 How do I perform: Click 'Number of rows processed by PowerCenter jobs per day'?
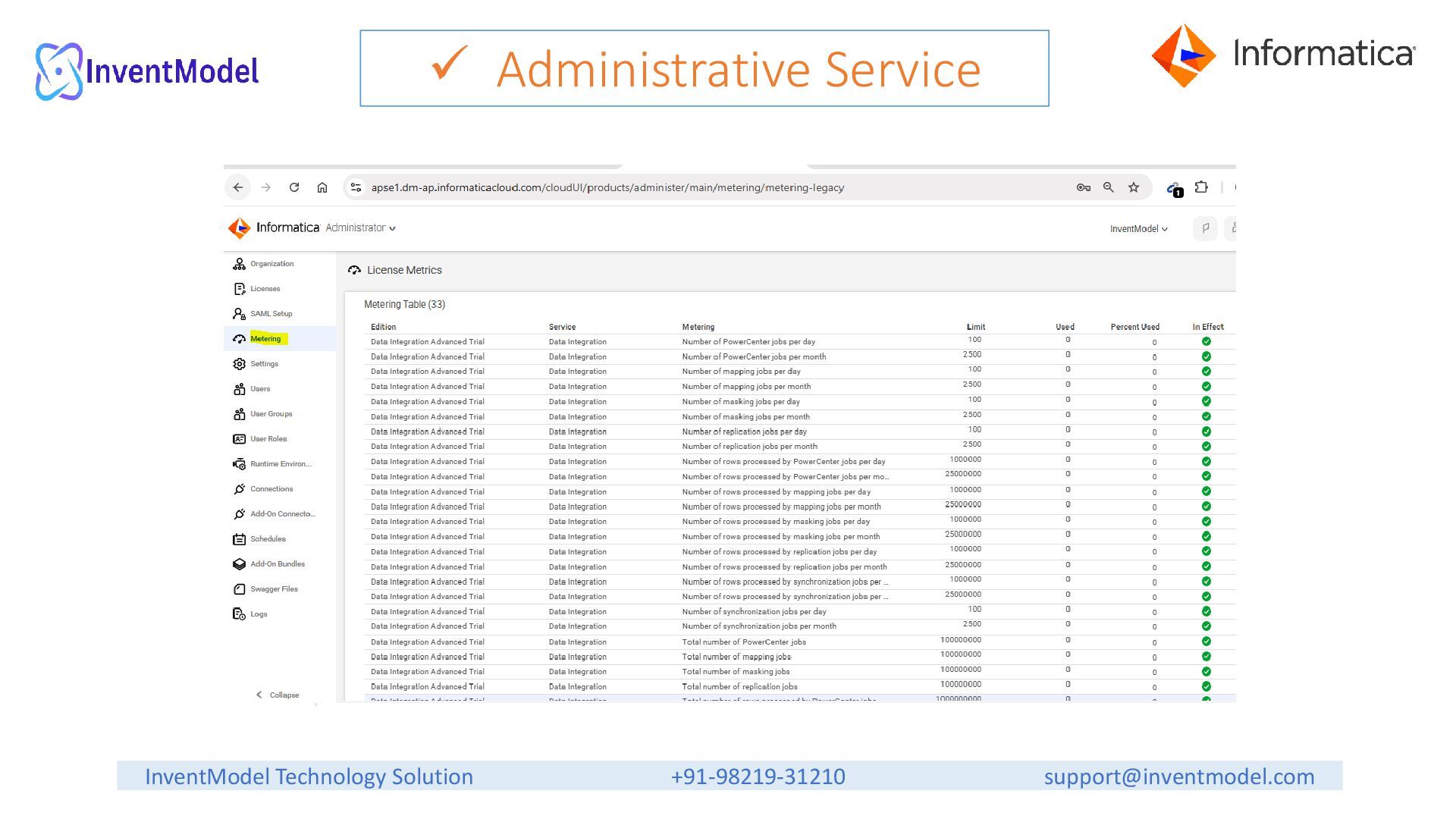[783, 461]
